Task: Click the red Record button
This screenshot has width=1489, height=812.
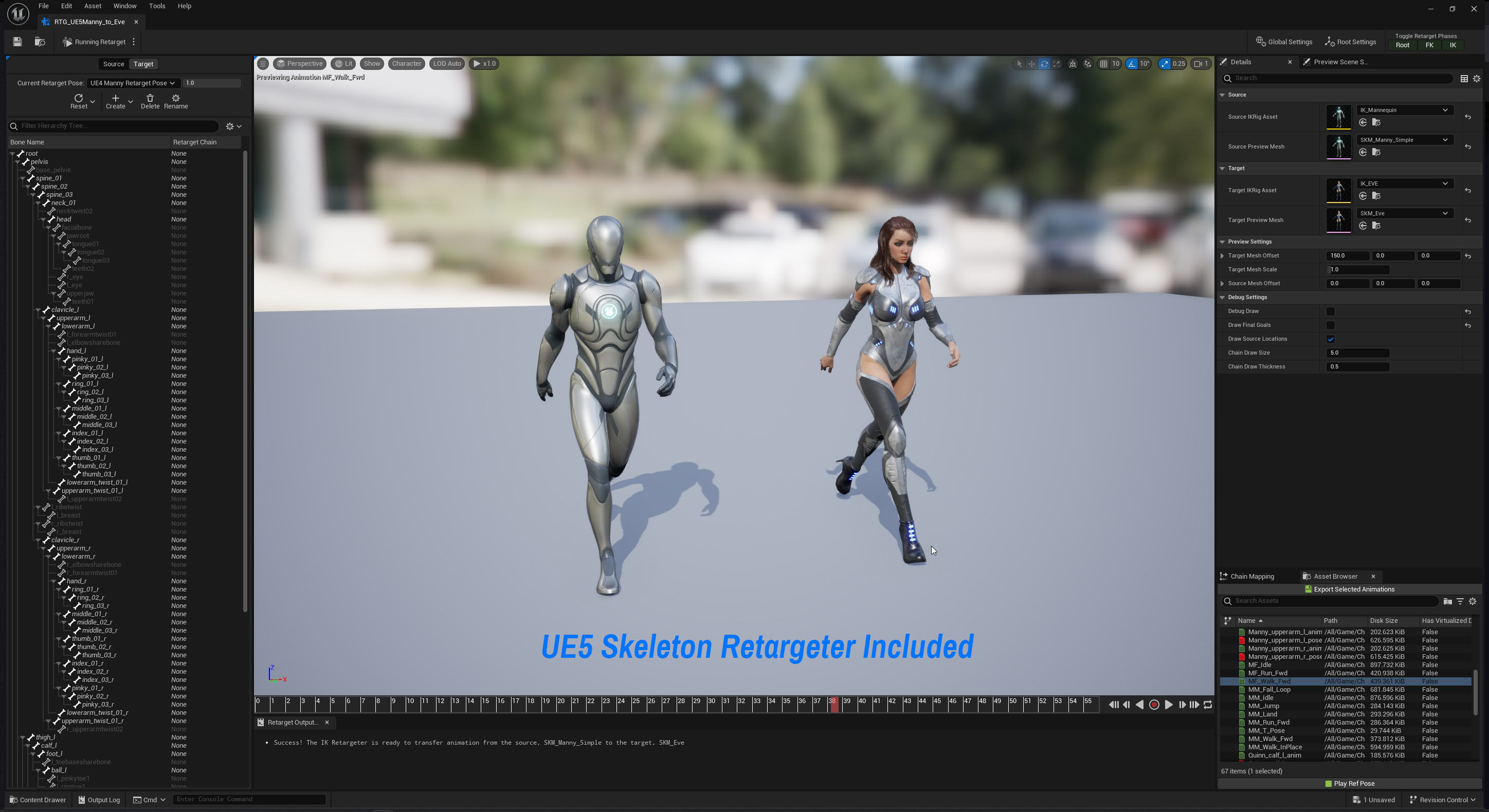Action: coord(1154,705)
